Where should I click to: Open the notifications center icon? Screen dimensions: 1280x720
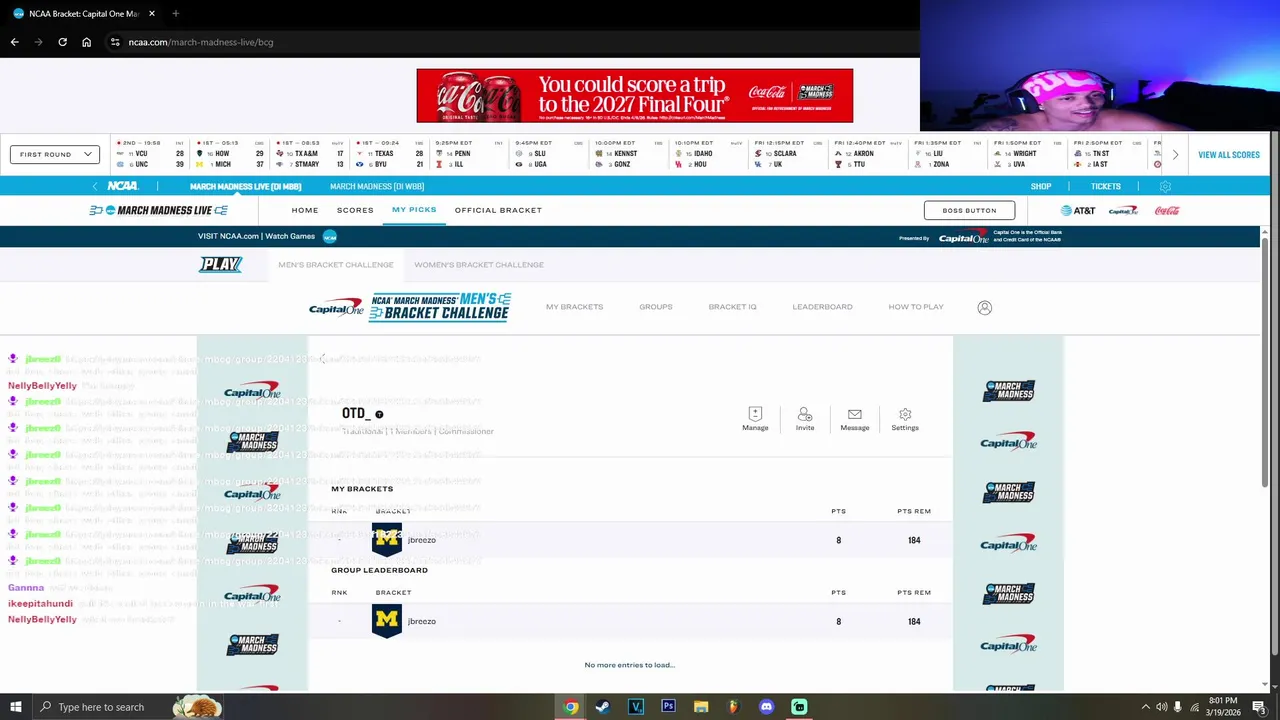point(1258,707)
